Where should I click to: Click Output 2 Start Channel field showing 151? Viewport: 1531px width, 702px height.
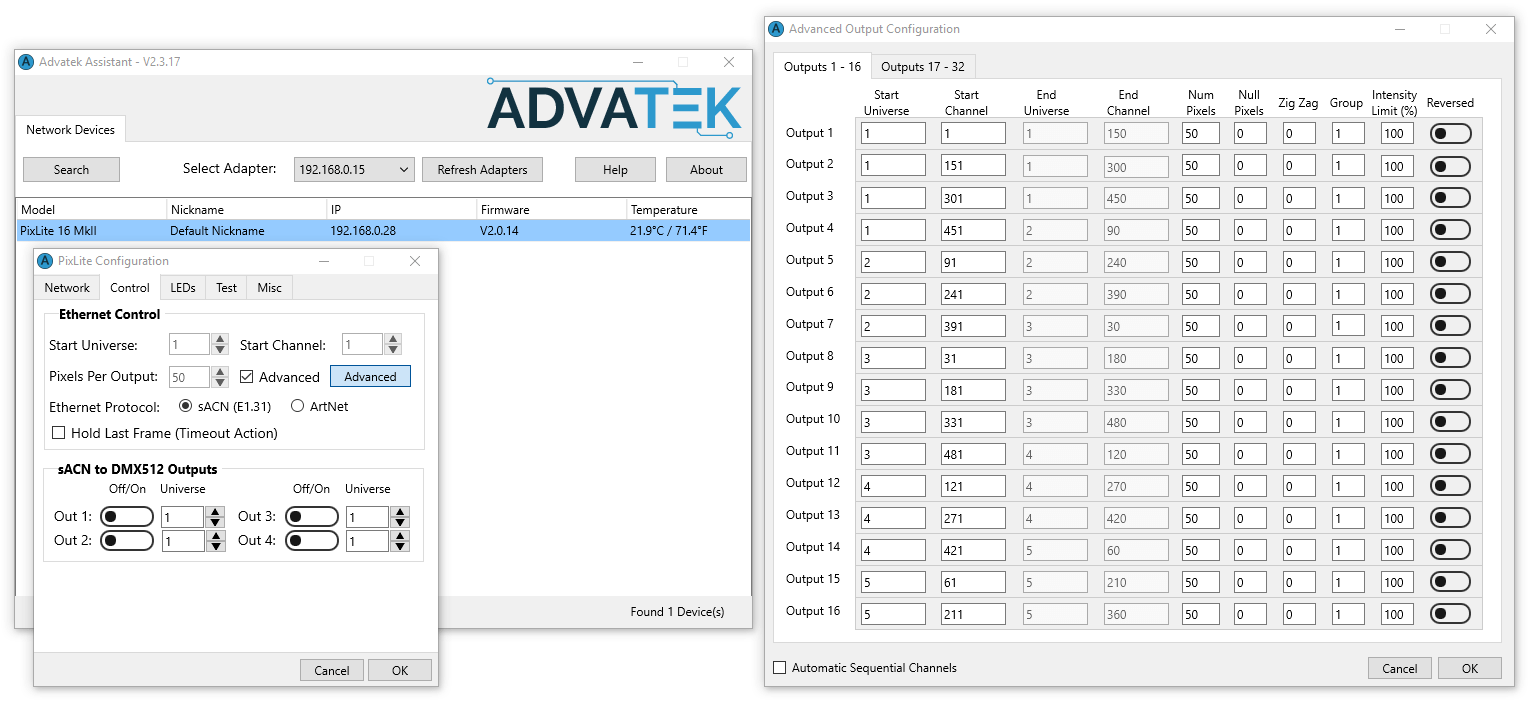[973, 166]
